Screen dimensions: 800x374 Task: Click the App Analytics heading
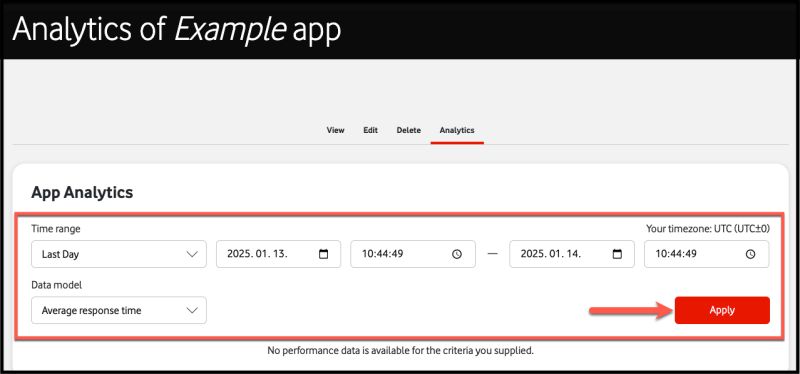pos(82,192)
